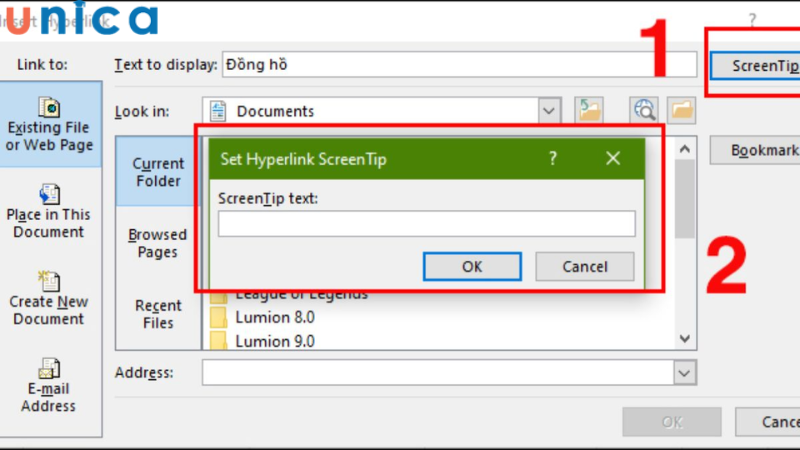Cancel the Set Hyperlink ScreenTip dialog
Screen dimensions: 800x450
[585, 266]
